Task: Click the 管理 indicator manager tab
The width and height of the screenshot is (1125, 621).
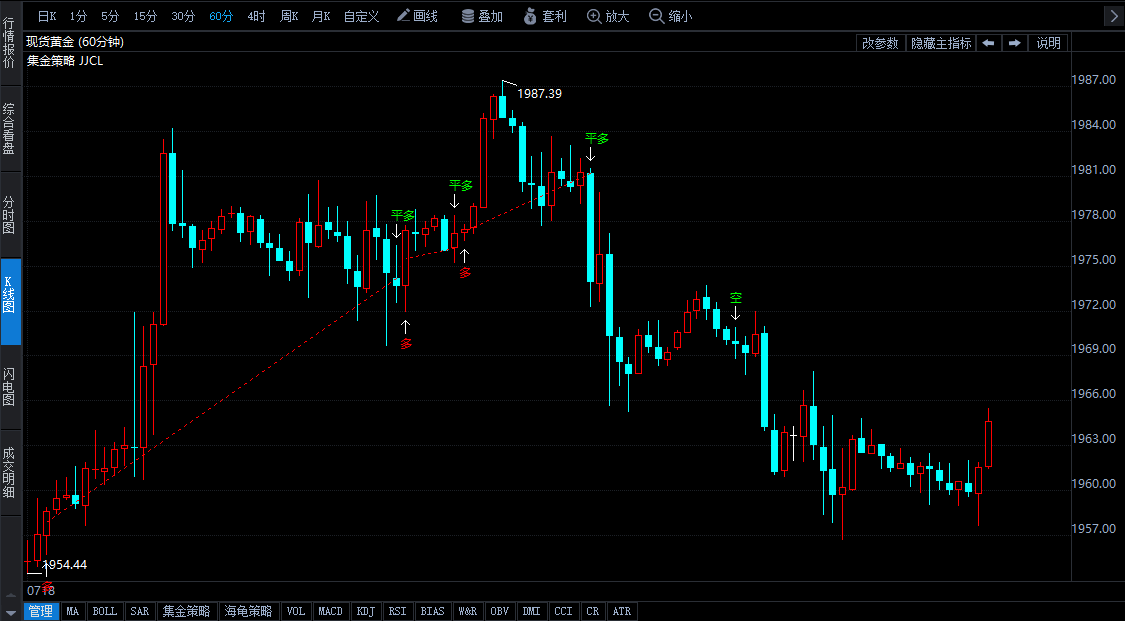Action: [41, 611]
